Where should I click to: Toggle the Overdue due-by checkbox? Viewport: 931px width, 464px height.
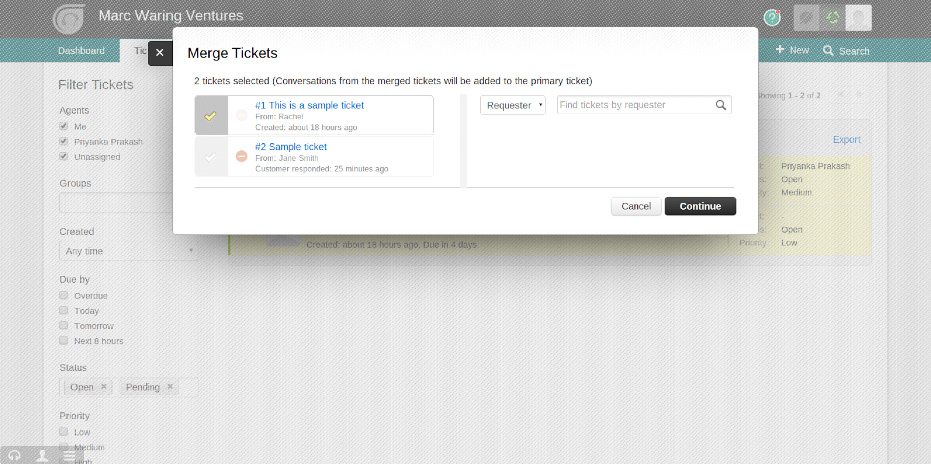tap(64, 295)
